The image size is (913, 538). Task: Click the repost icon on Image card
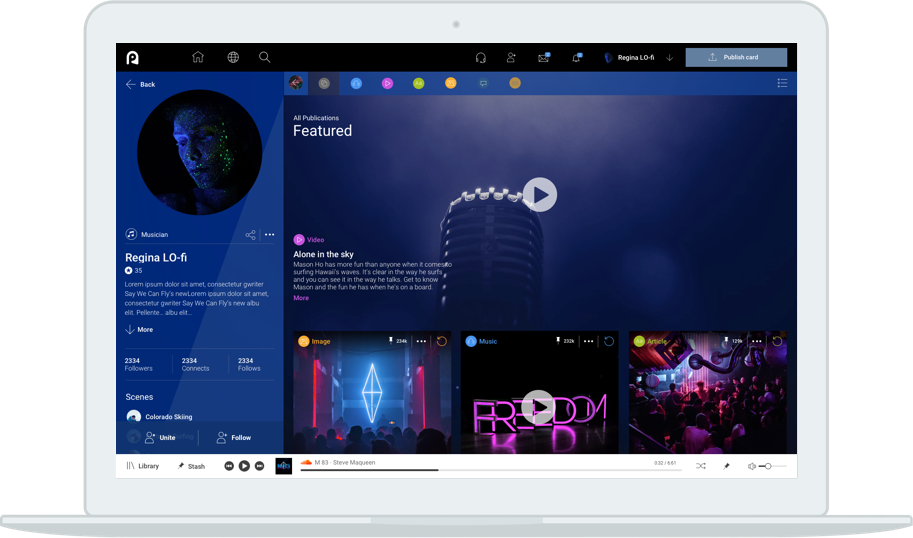[442, 341]
